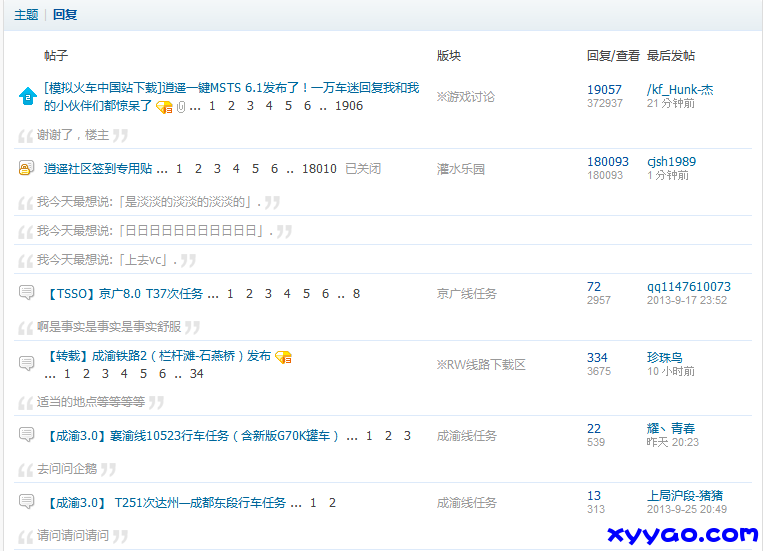The image size is (763, 551).
Task: Click last post time 21 分钟前
Action: pos(671,103)
